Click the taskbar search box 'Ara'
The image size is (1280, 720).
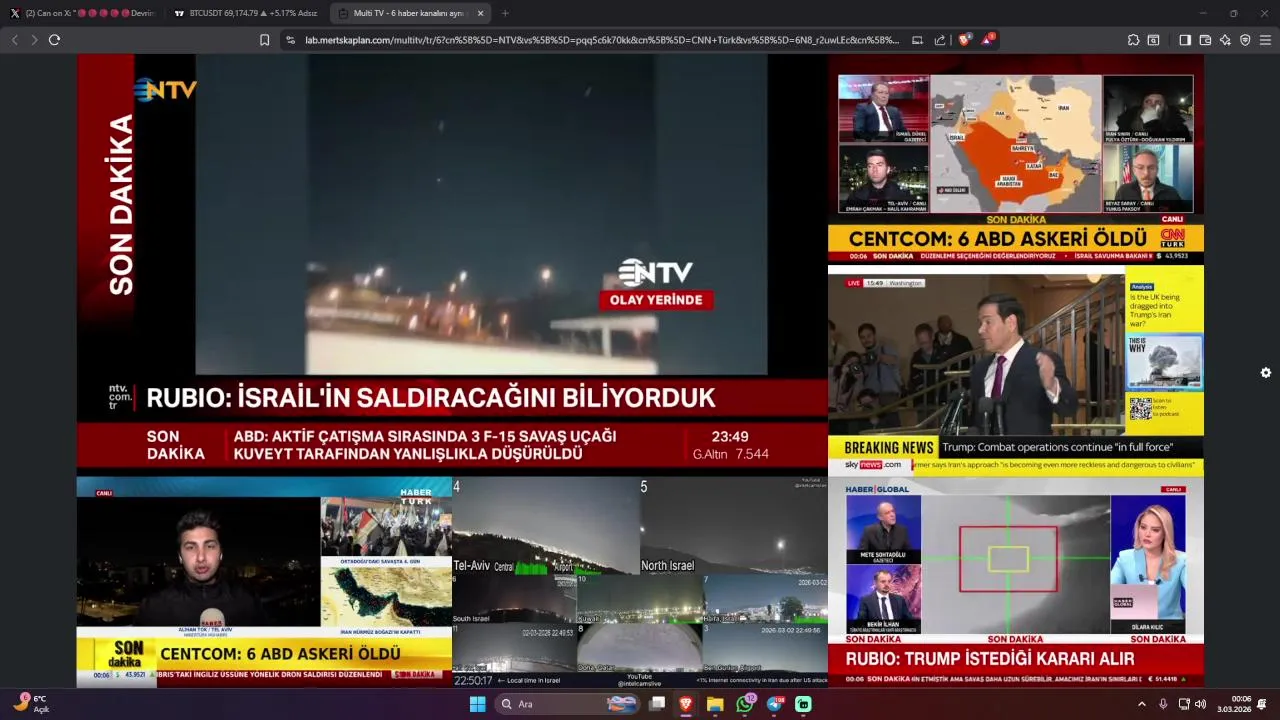click(x=568, y=704)
